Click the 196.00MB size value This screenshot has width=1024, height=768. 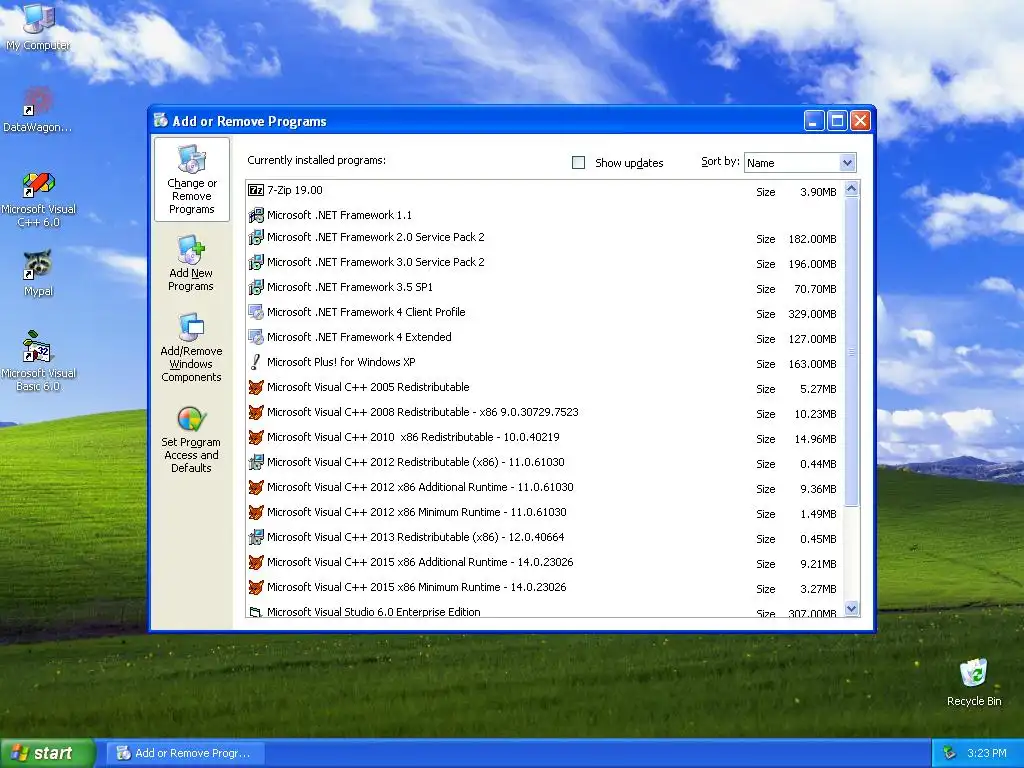pos(812,264)
